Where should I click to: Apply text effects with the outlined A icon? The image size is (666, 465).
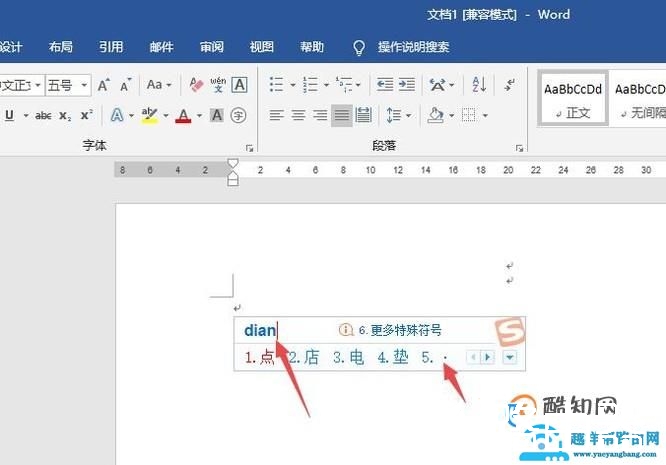point(117,115)
